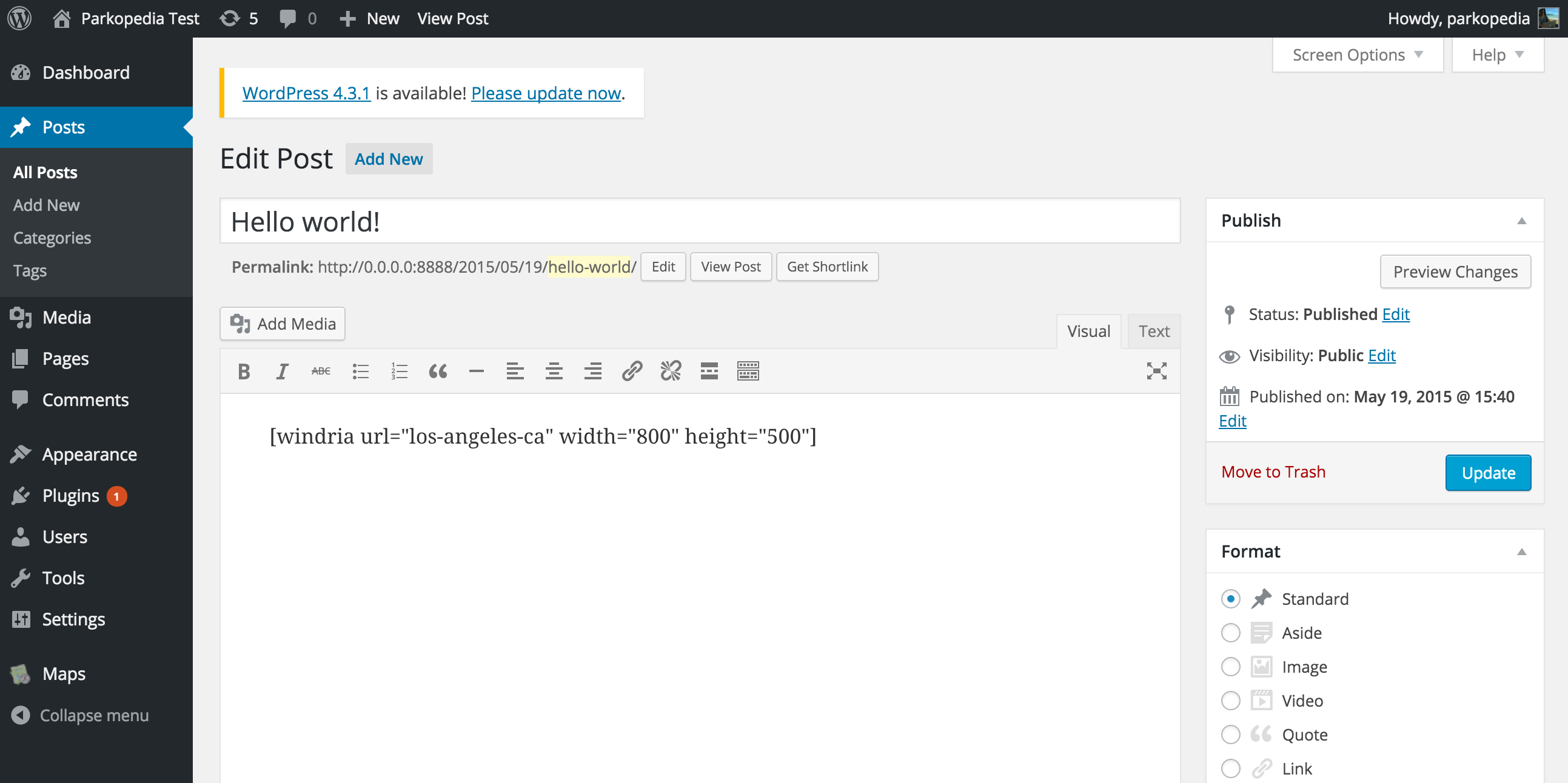Click Please update now link
Screen dimensions: 1568x783
point(546,93)
